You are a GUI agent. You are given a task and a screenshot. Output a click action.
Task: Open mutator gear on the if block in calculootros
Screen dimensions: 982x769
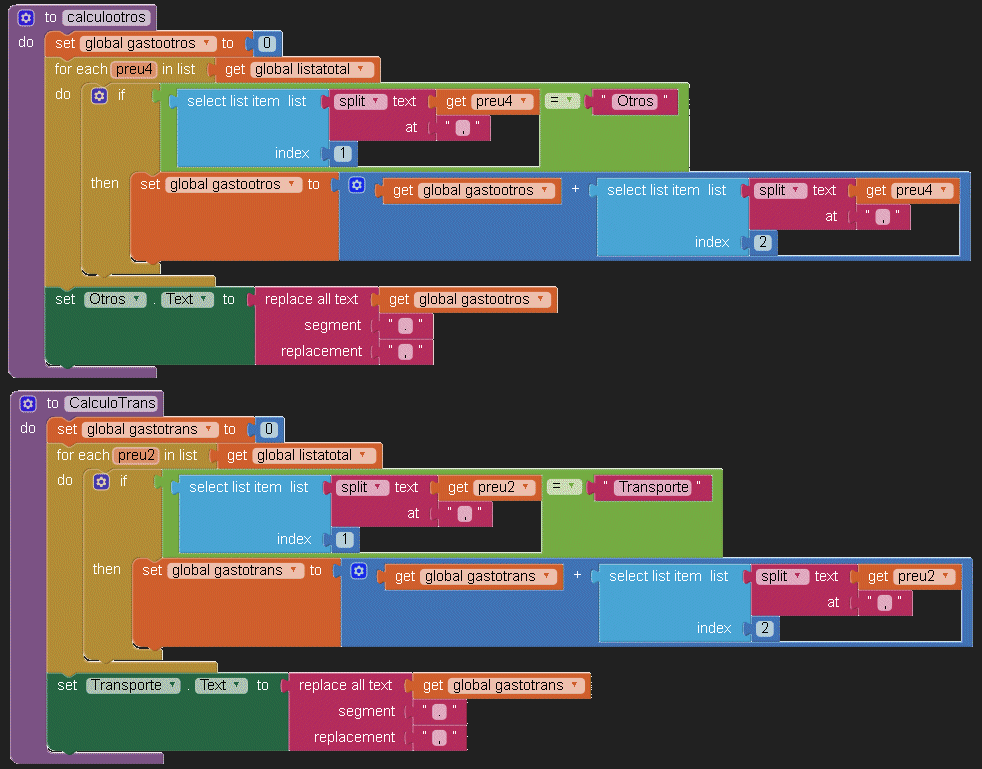point(99,96)
